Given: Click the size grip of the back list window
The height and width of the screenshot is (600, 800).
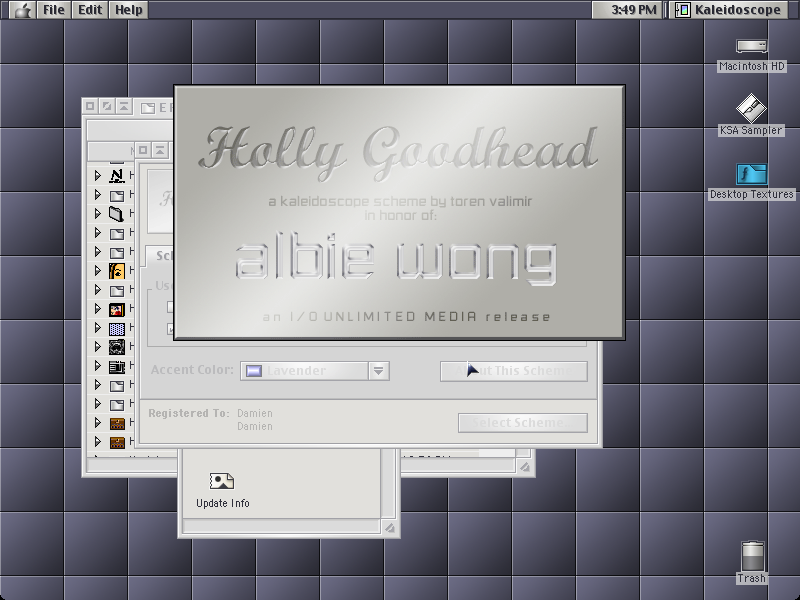Looking at the screenshot, I should point(524,467).
